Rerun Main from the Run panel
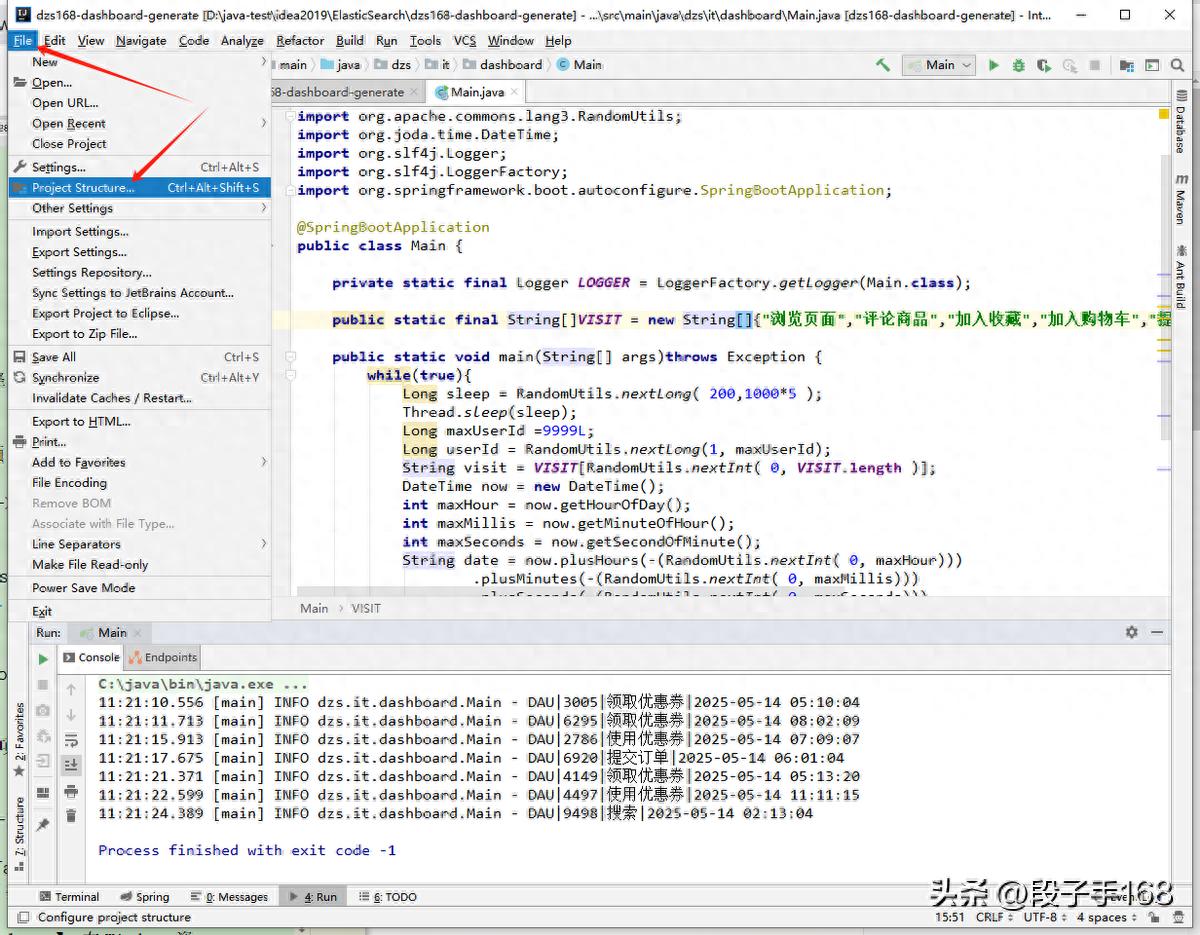The width and height of the screenshot is (1200, 935). (43, 659)
